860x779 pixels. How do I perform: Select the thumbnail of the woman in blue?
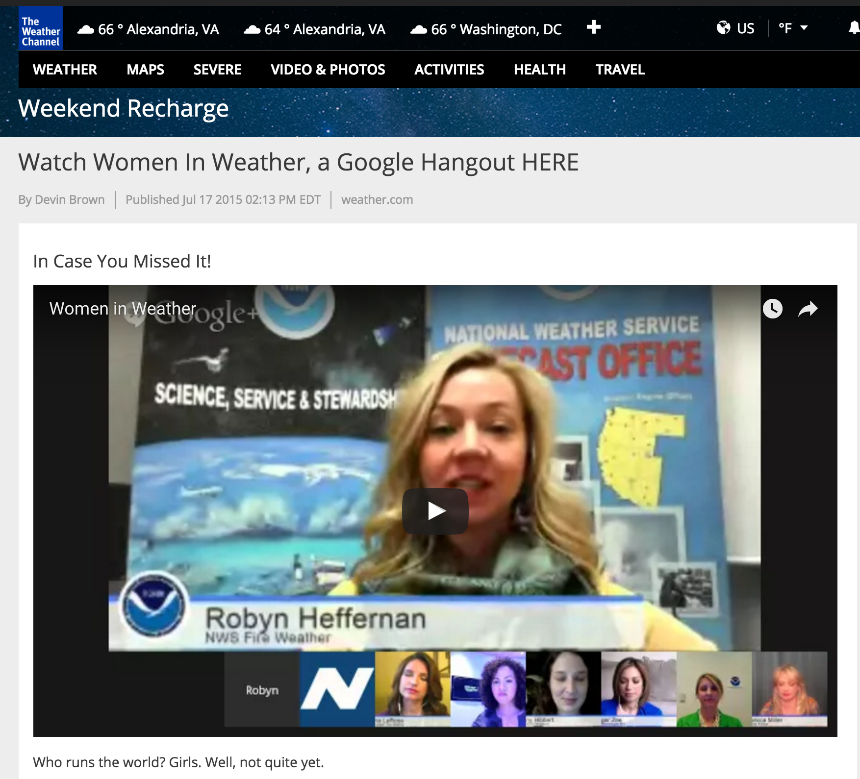(x=639, y=690)
